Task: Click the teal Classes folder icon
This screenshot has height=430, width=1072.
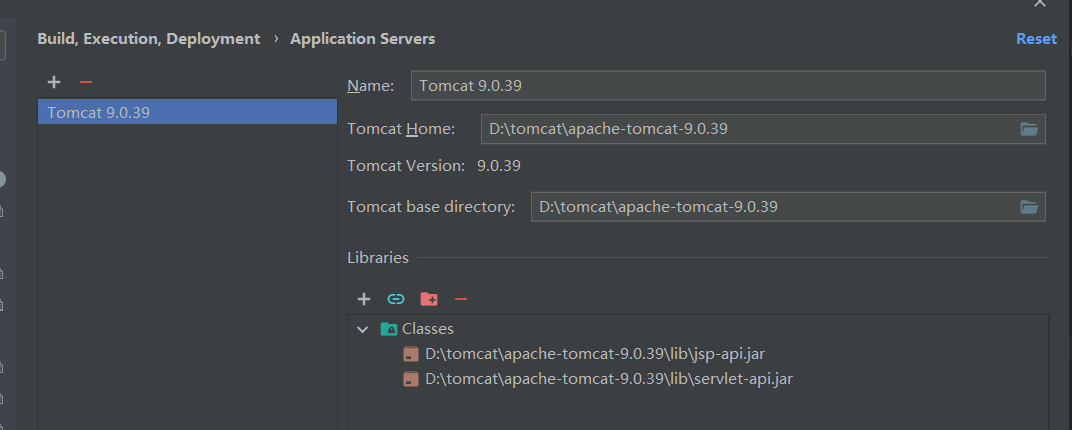Action: point(389,329)
